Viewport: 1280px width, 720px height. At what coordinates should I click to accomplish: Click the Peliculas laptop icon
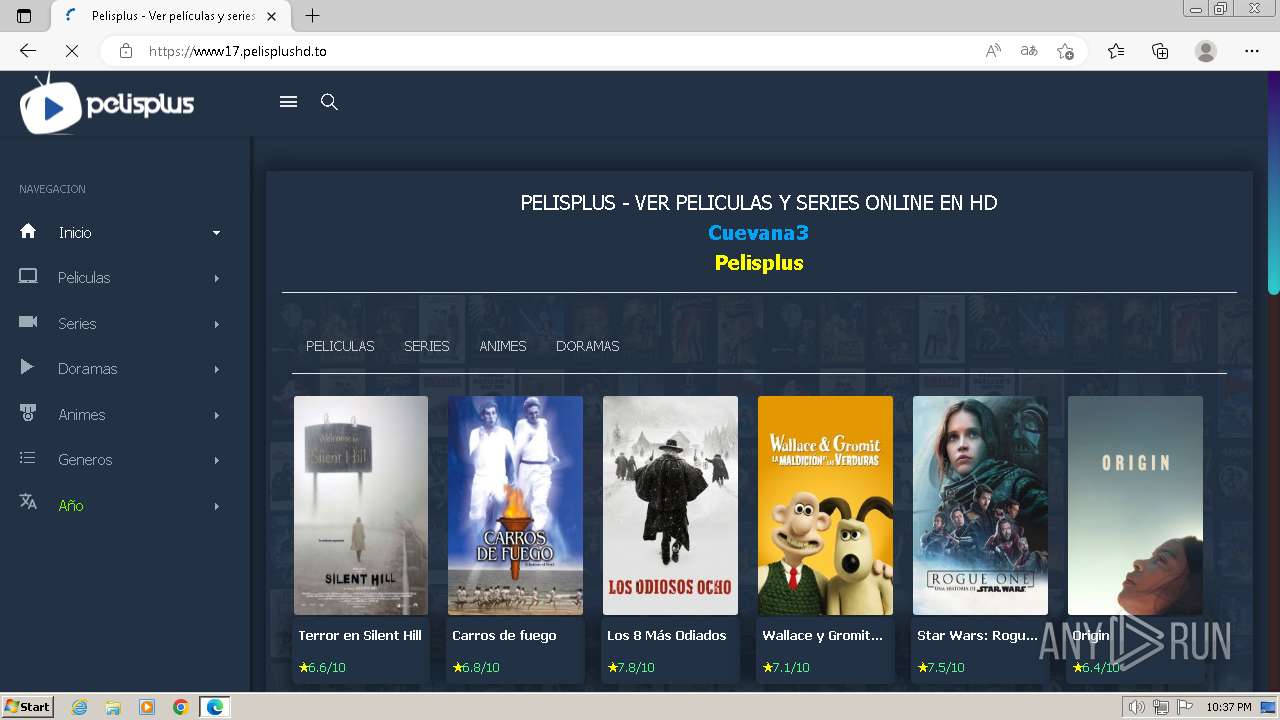coord(28,277)
